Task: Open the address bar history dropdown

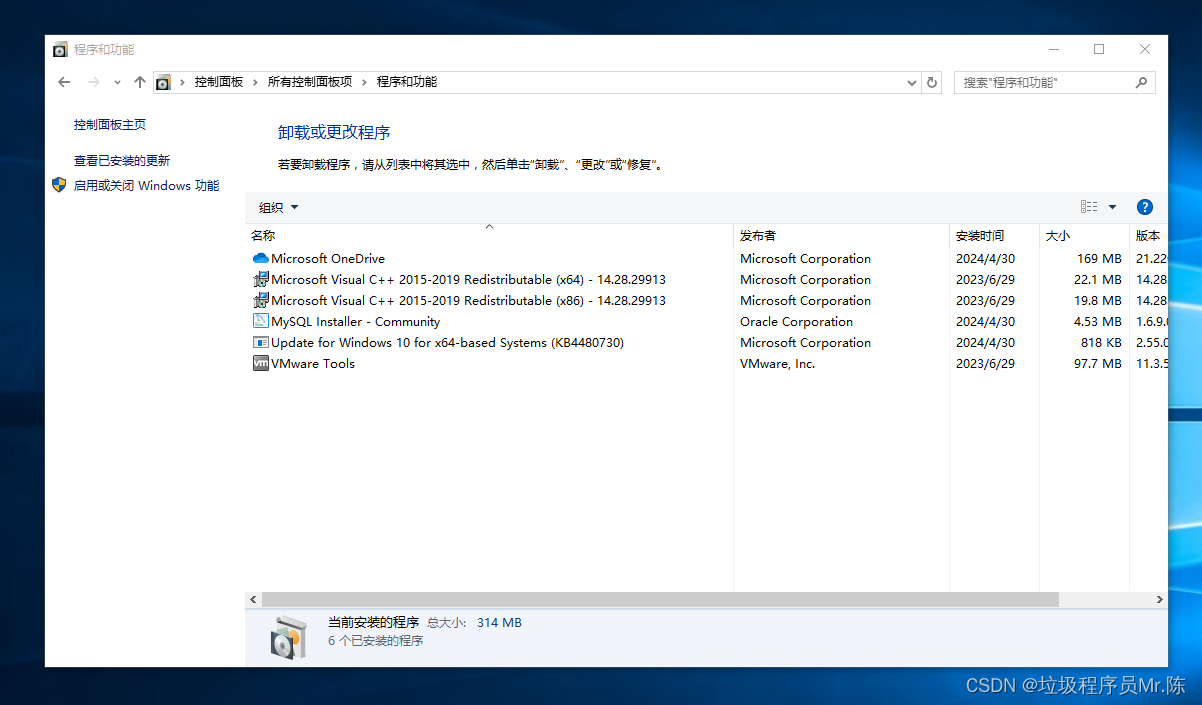Action: pos(911,82)
